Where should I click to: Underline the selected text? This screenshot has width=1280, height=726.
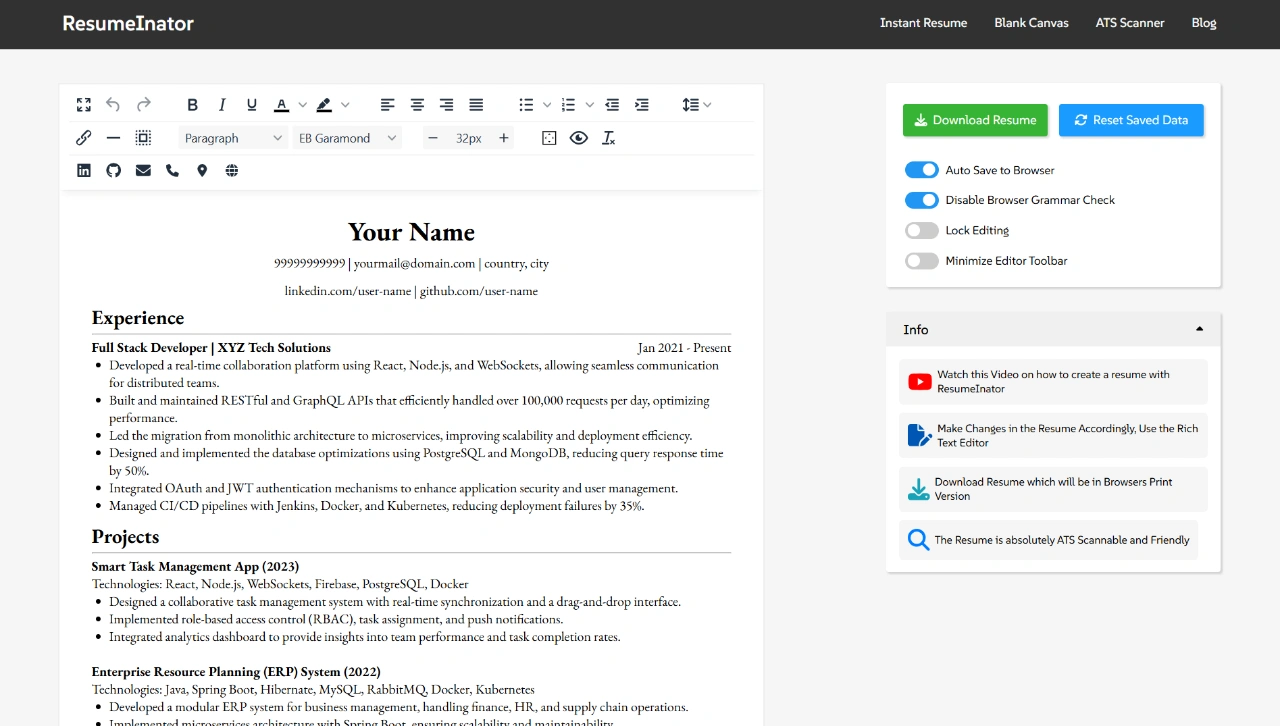(252, 105)
